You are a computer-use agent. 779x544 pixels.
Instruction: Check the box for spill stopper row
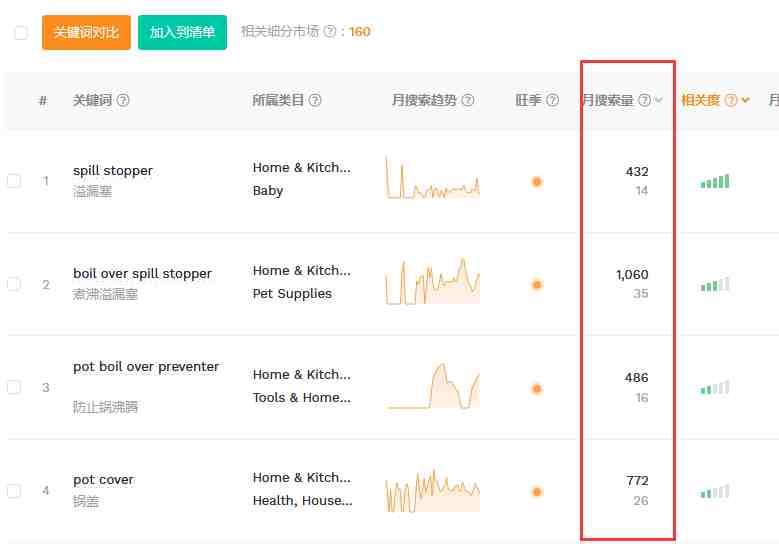tap(14, 181)
